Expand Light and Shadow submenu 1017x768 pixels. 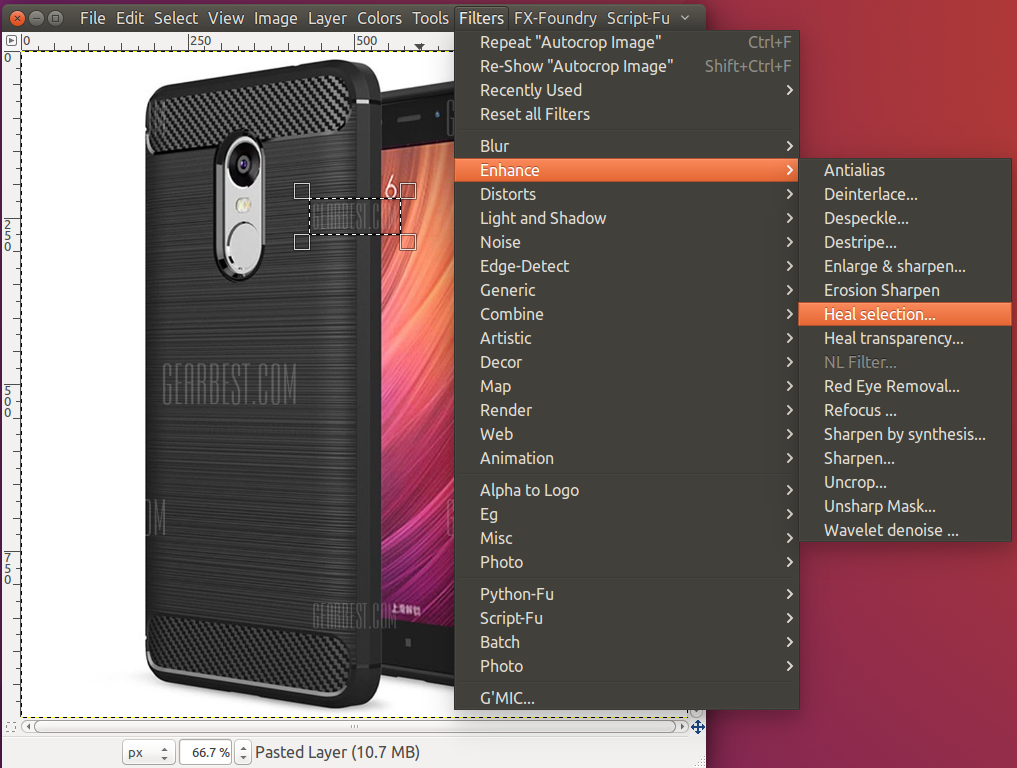(x=627, y=218)
